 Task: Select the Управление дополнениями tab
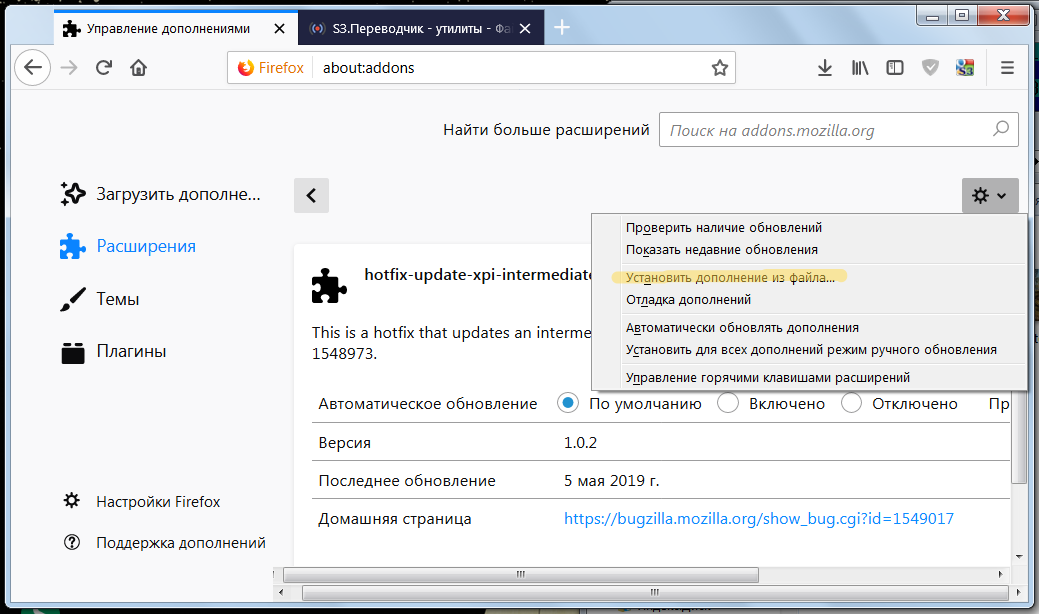coord(176,28)
